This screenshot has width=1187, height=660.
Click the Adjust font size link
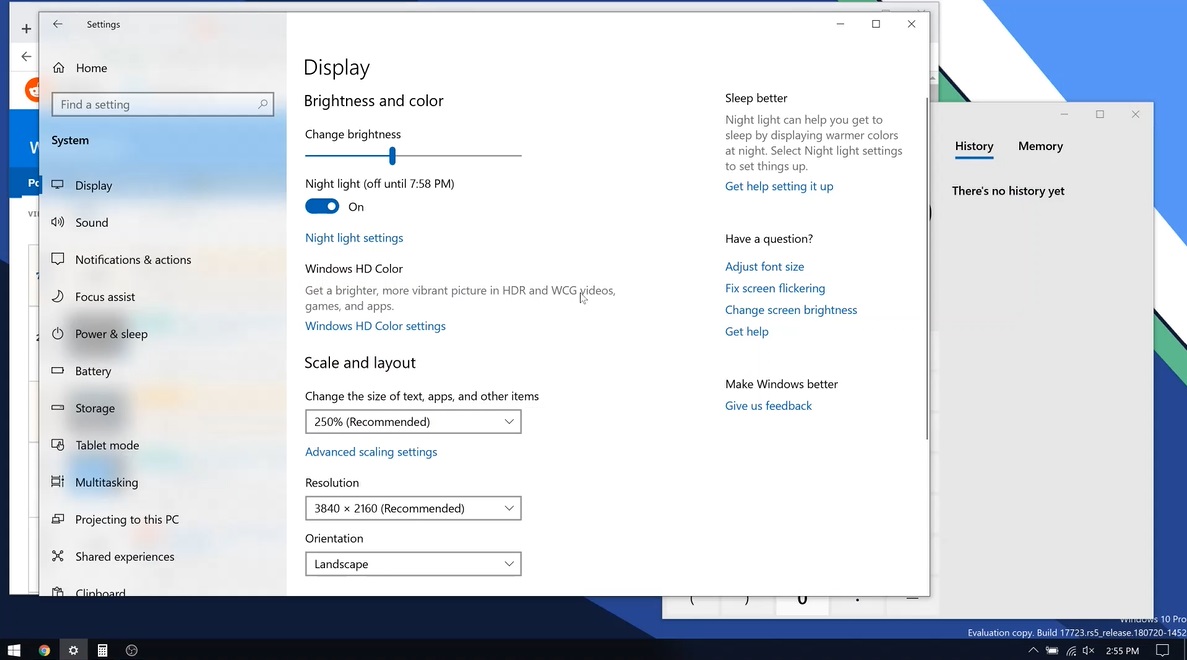pyautogui.click(x=765, y=266)
